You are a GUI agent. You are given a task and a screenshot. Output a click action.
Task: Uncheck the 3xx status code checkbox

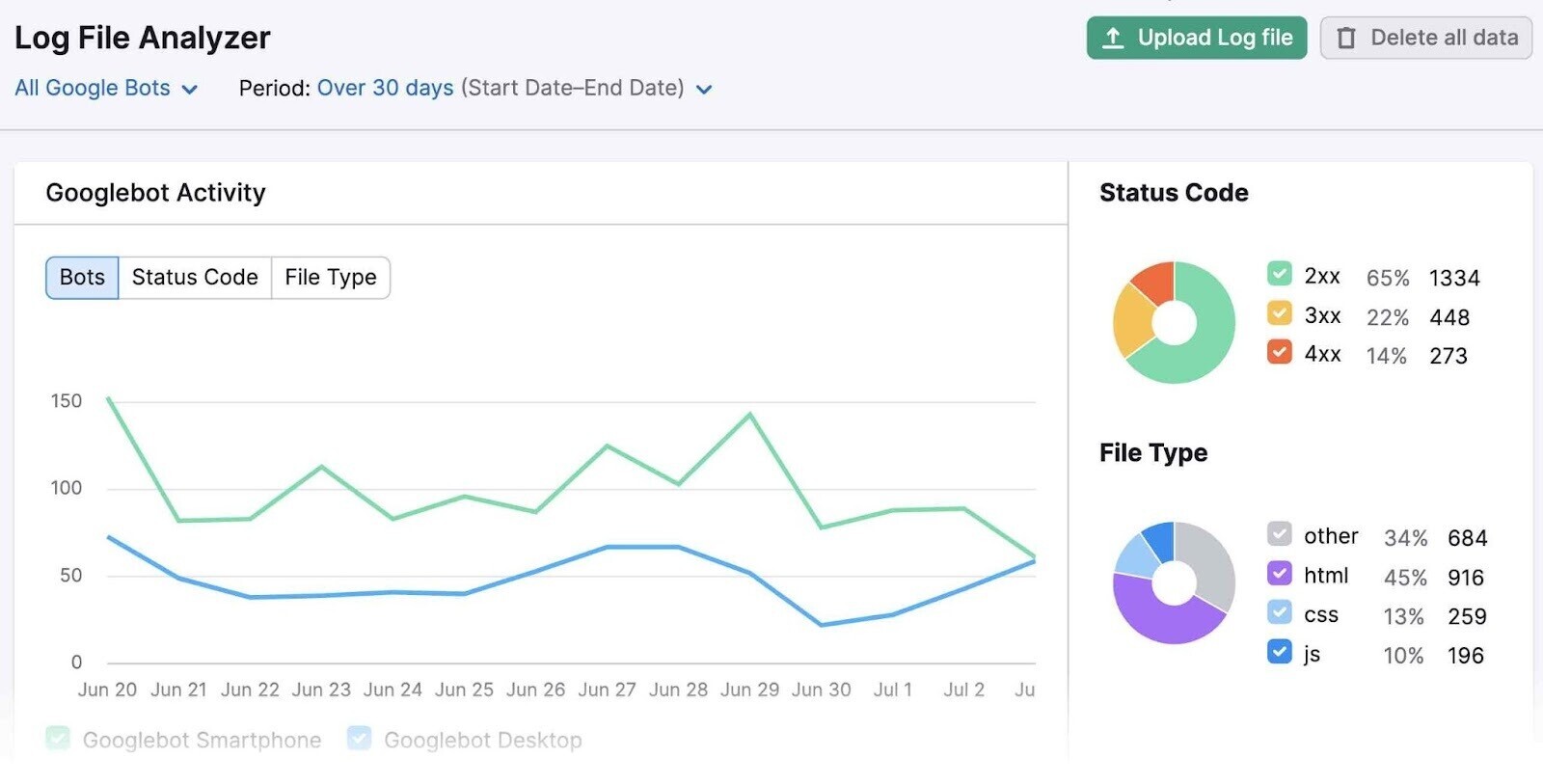coord(1279,313)
